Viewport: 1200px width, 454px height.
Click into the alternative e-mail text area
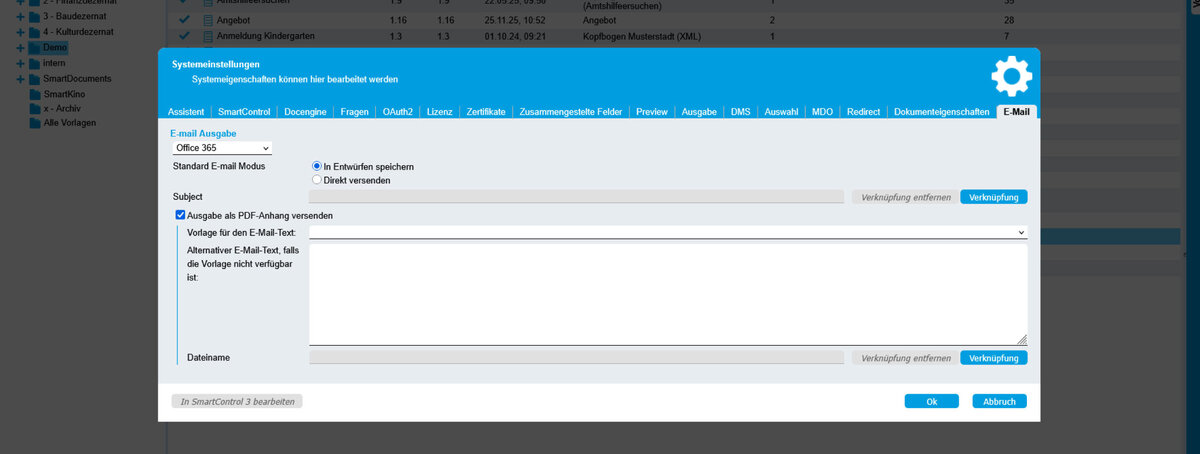coord(667,295)
